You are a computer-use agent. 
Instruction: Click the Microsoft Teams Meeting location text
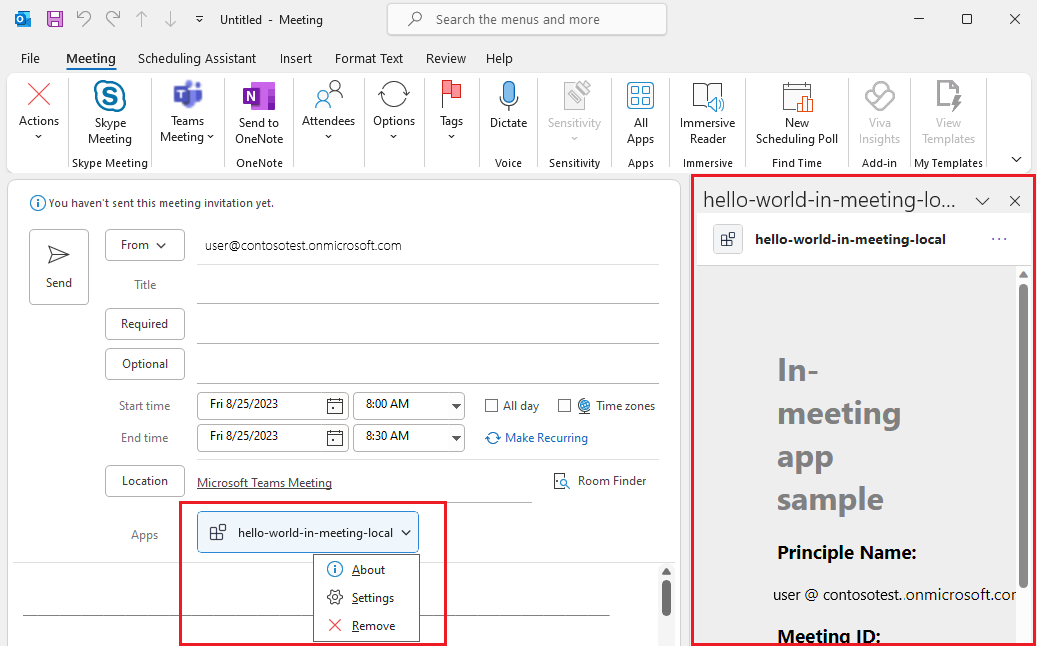click(265, 483)
